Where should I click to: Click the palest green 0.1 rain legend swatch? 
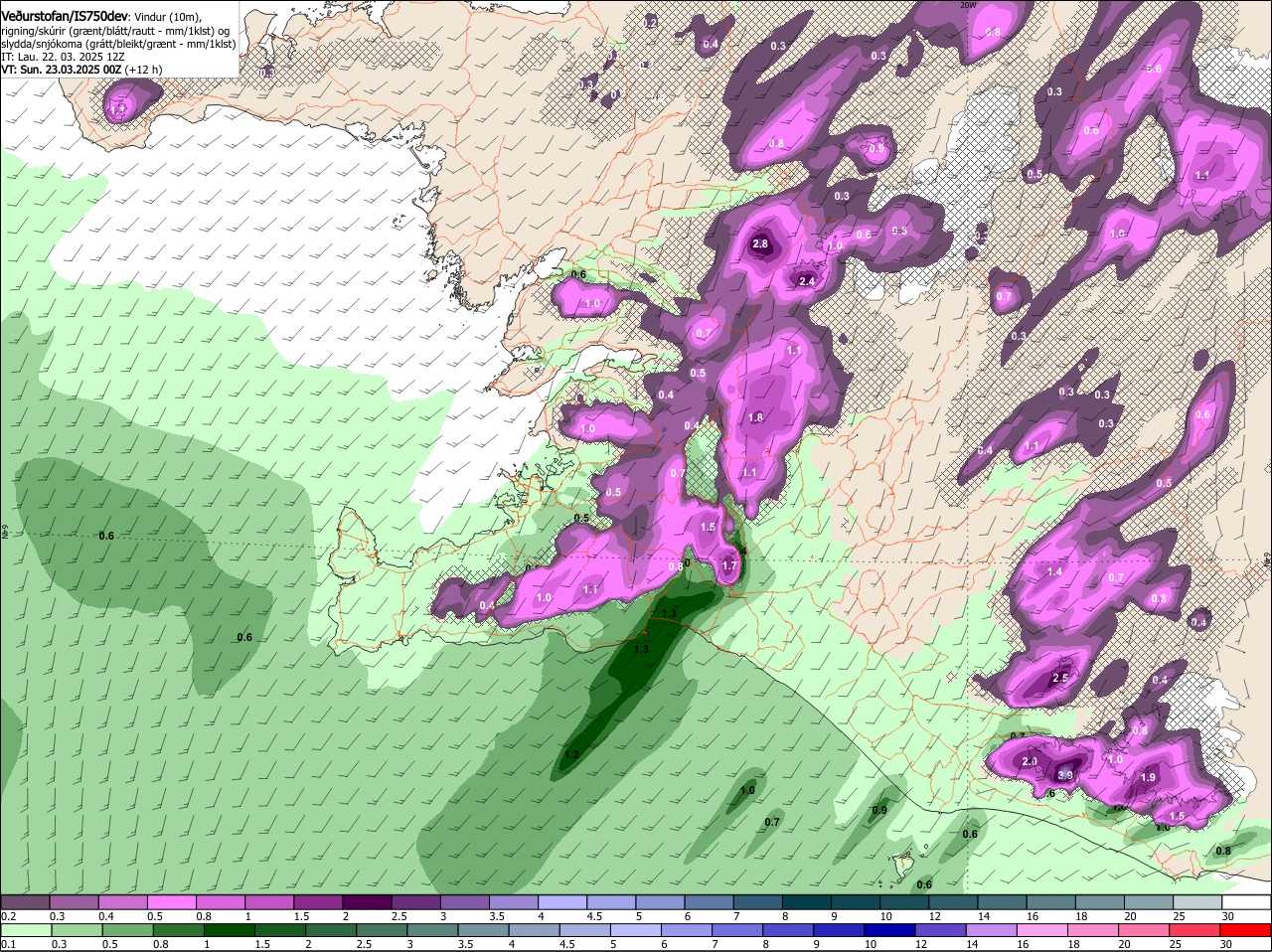pos(25,930)
